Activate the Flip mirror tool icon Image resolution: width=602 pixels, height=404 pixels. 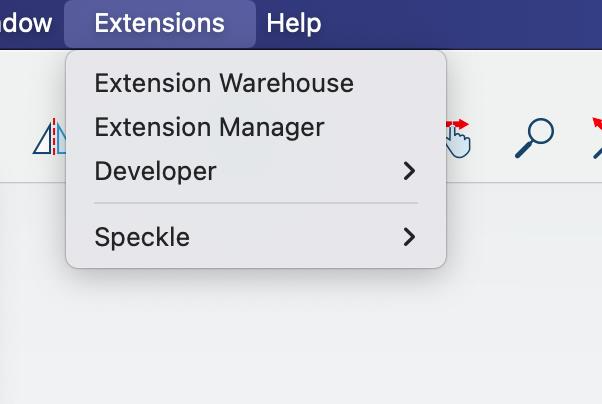click(50, 137)
